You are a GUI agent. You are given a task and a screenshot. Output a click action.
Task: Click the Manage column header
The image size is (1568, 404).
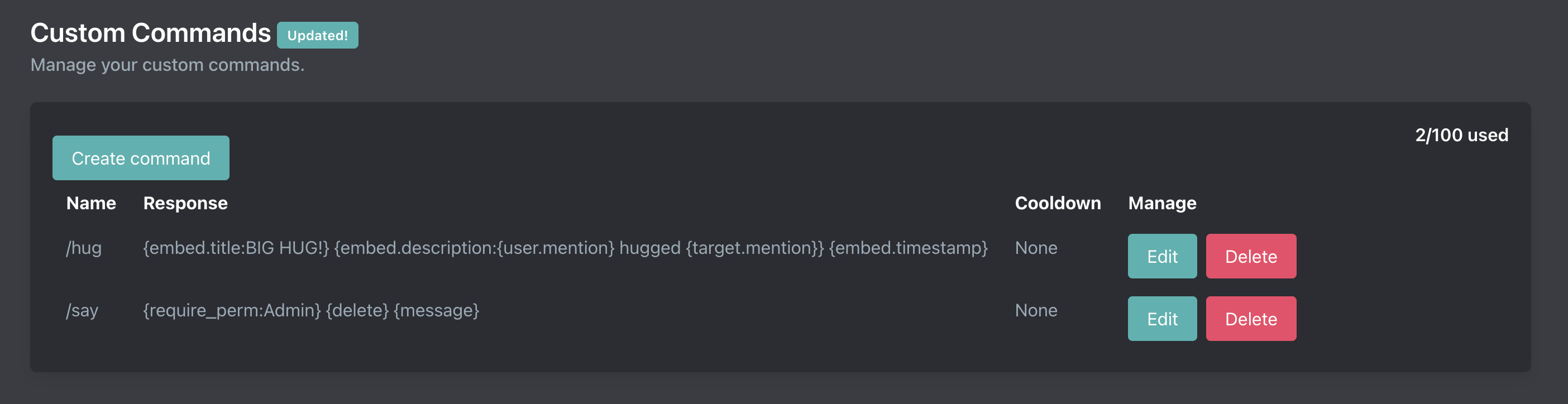click(1161, 203)
